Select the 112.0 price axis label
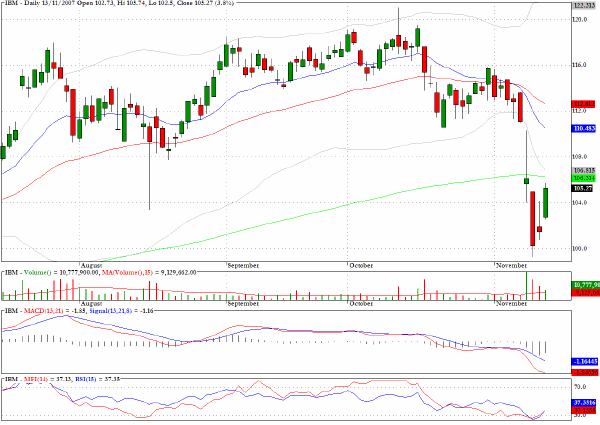 coord(580,111)
